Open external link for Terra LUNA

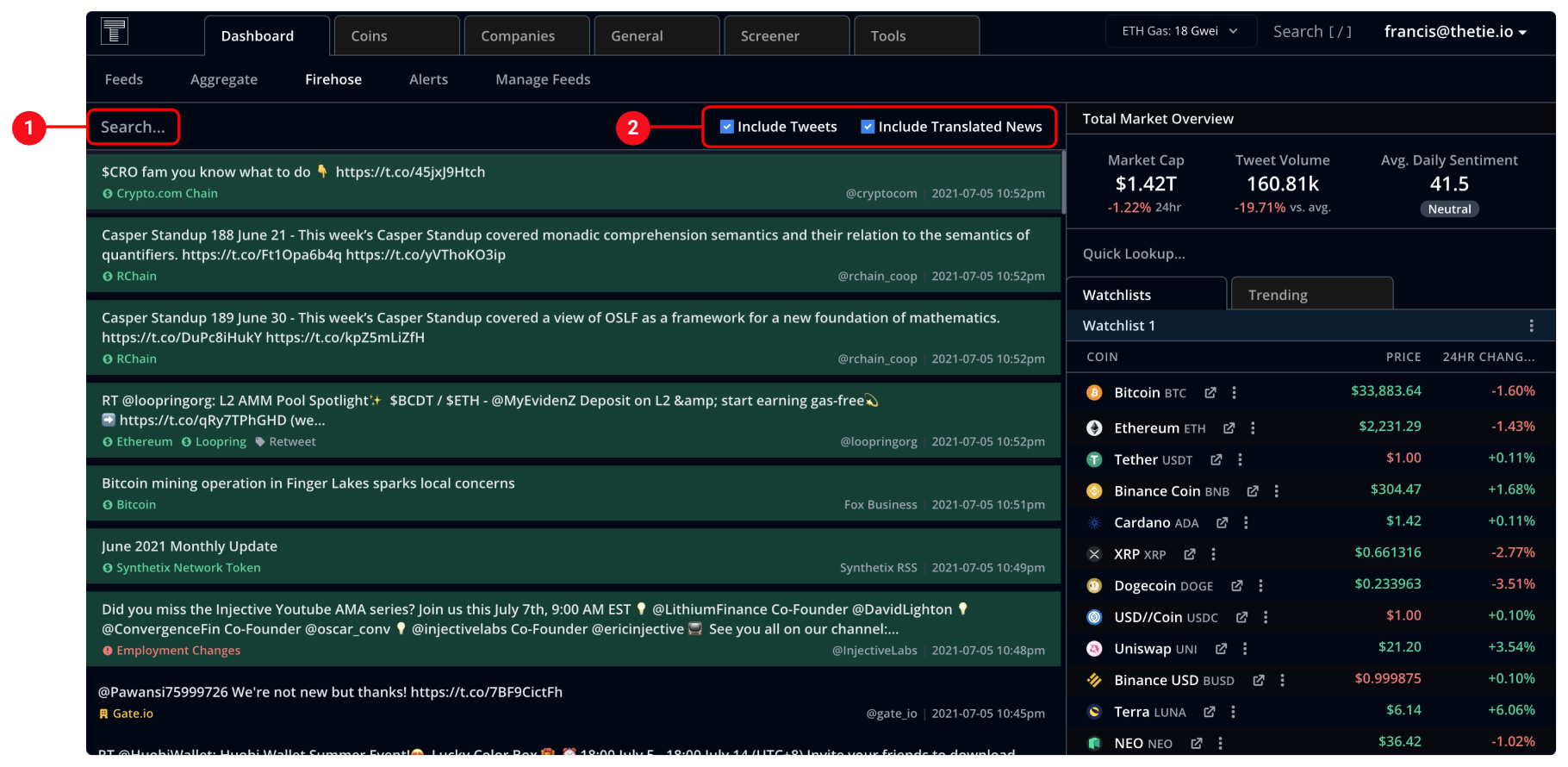click(1209, 712)
